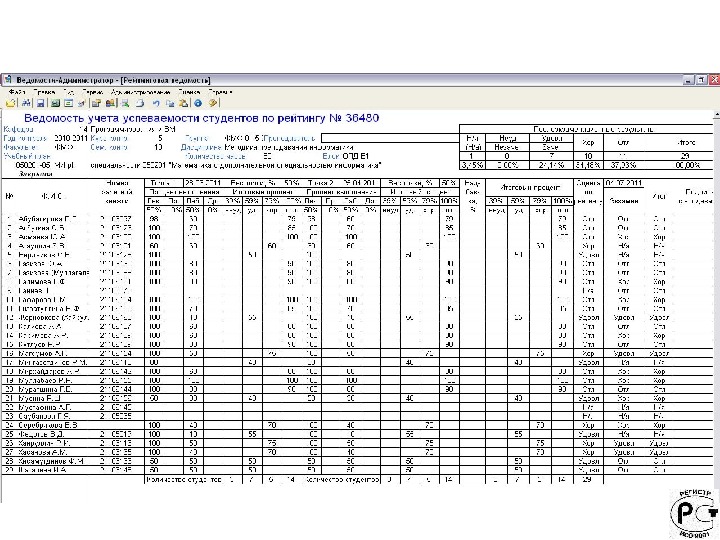Click the blue globe toolbar icon
Viewport: 720px width, 540px height.
click(x=198, y=103)
